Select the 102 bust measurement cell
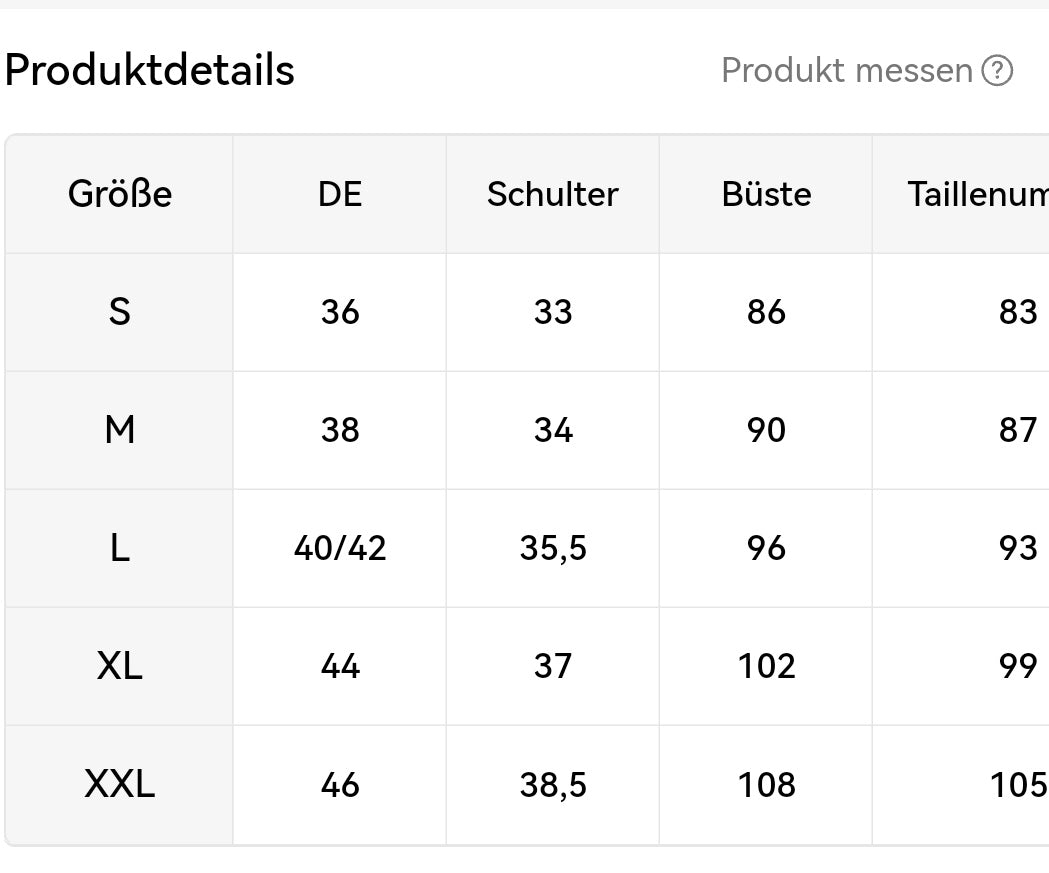Image resolution: width=1049 pixels, height=873 pixels. (766, 666)
